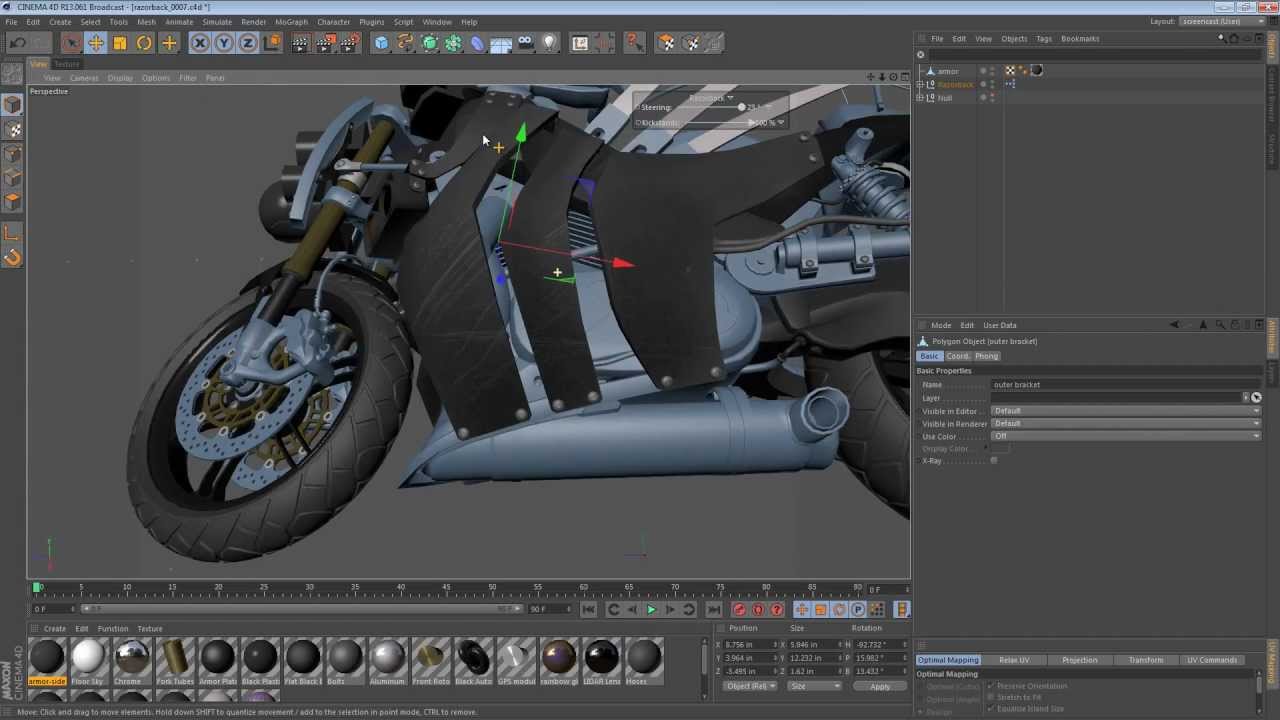Select the Scale tool

[120, 43]
